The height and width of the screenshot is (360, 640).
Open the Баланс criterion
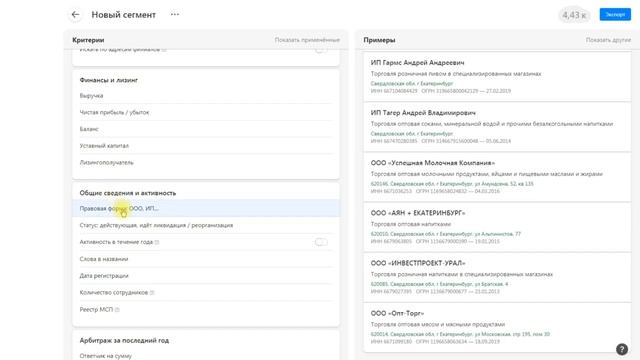coord(206,129)
